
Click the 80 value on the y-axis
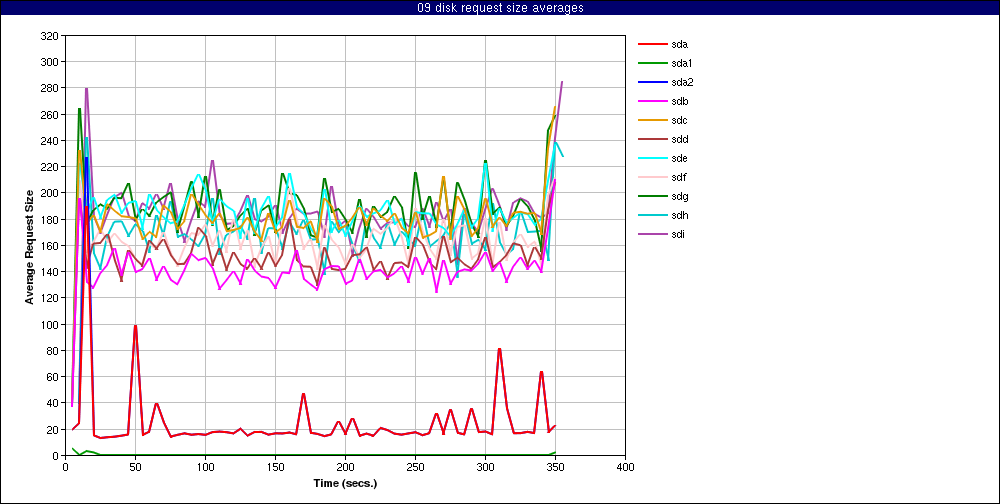coord(52,350)
